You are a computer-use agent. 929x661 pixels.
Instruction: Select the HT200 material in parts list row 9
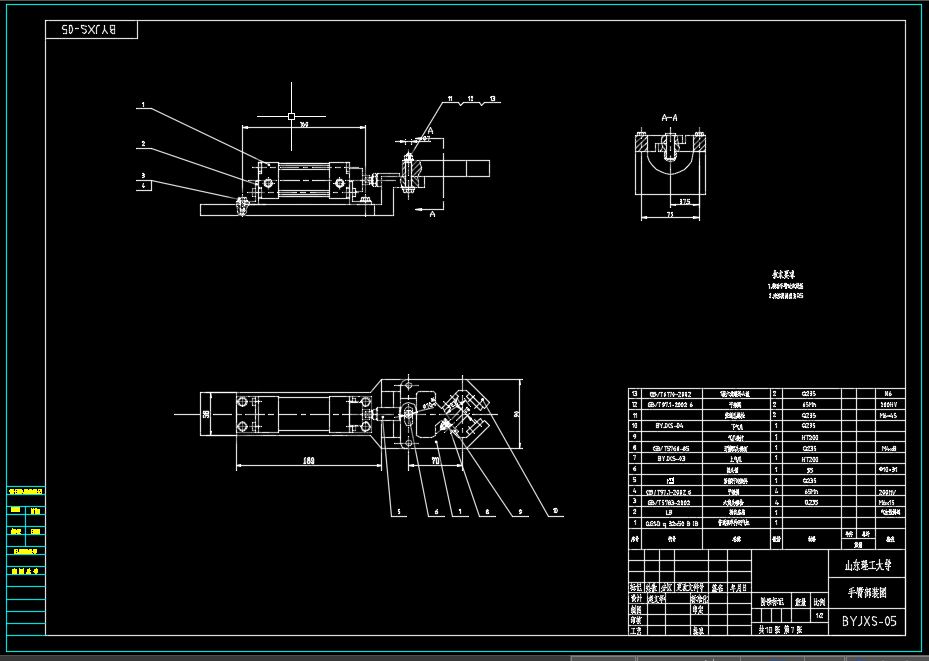[809, 437]
